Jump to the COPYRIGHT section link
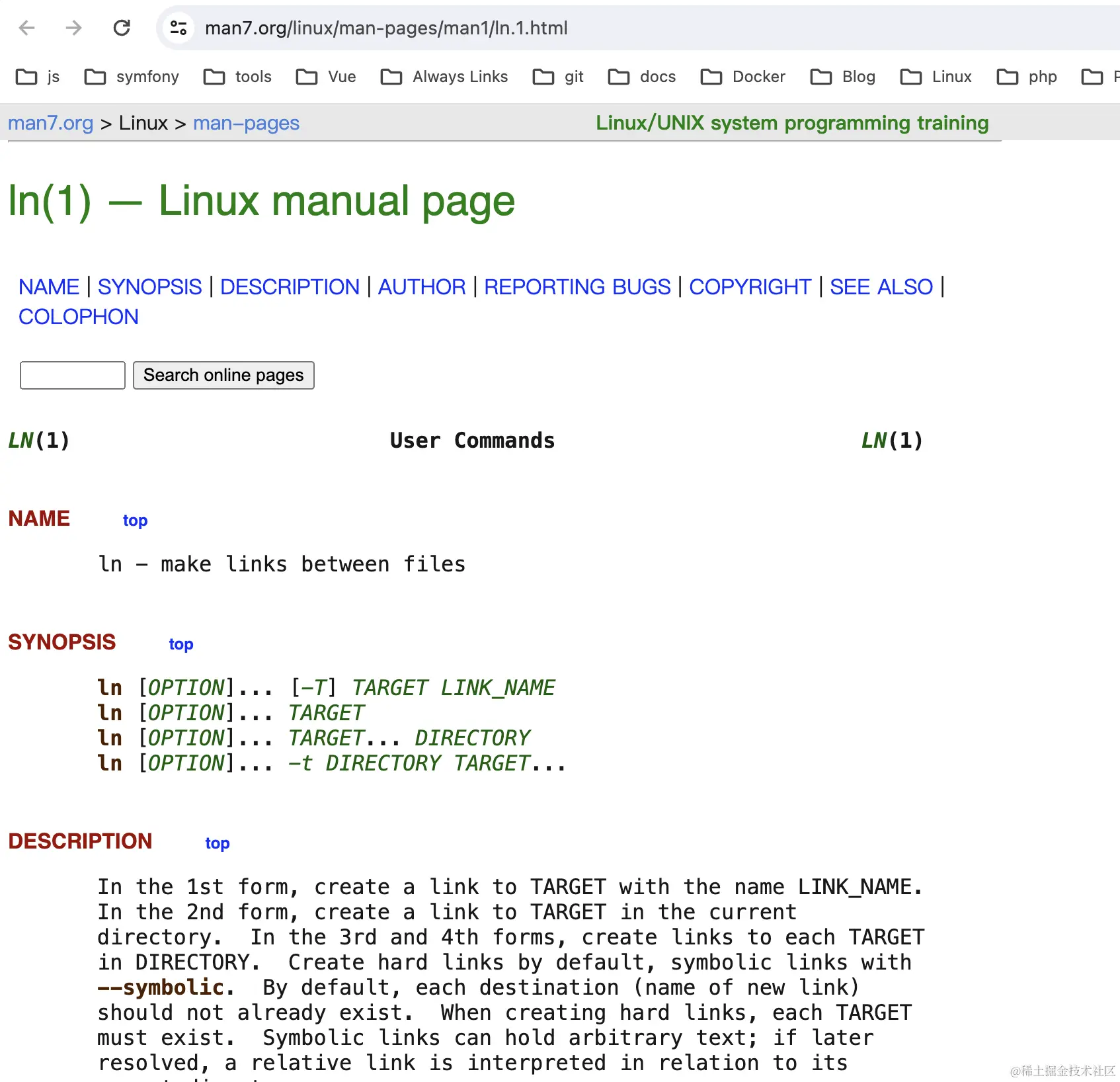 click(750, 287)
